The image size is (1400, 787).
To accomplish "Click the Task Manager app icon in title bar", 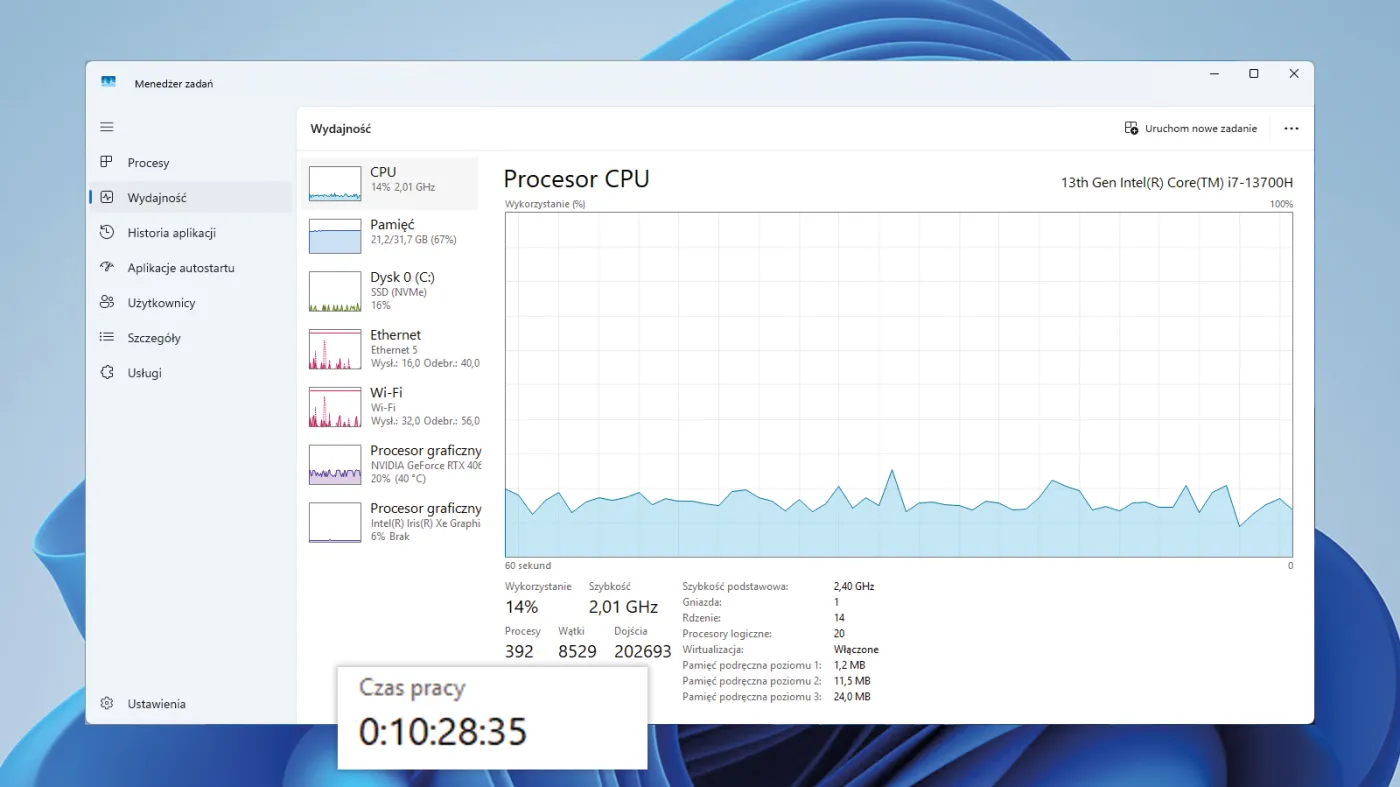I will coord(108,82).
